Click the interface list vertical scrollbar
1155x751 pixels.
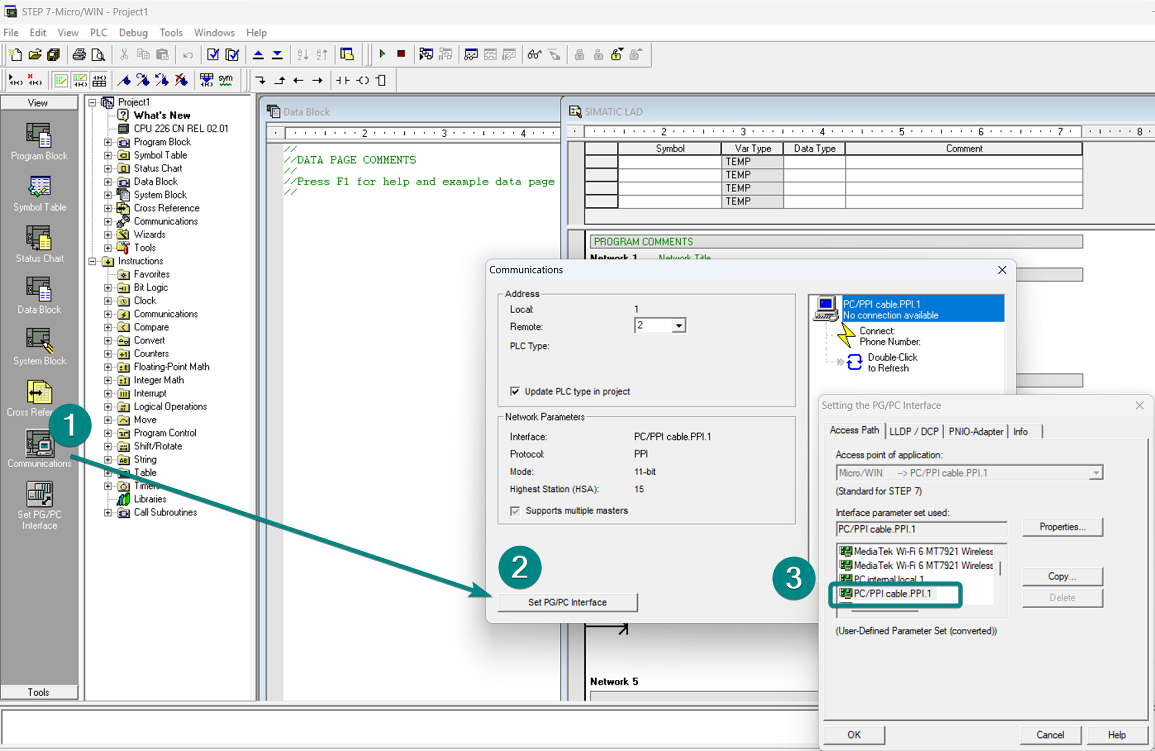point(1000,568)
